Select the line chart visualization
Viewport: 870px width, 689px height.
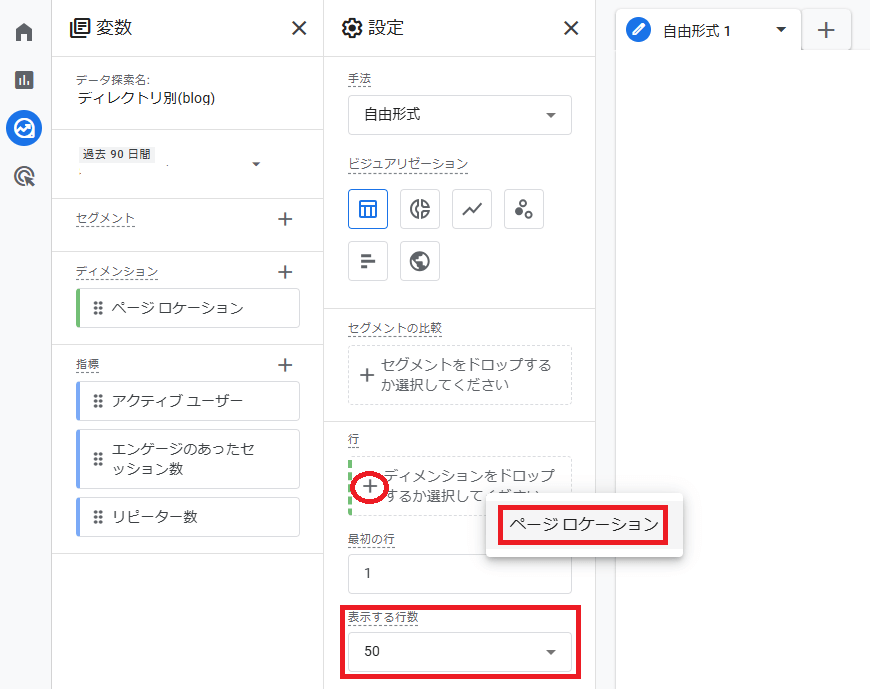pyautogui.click(x=472, y=209)
